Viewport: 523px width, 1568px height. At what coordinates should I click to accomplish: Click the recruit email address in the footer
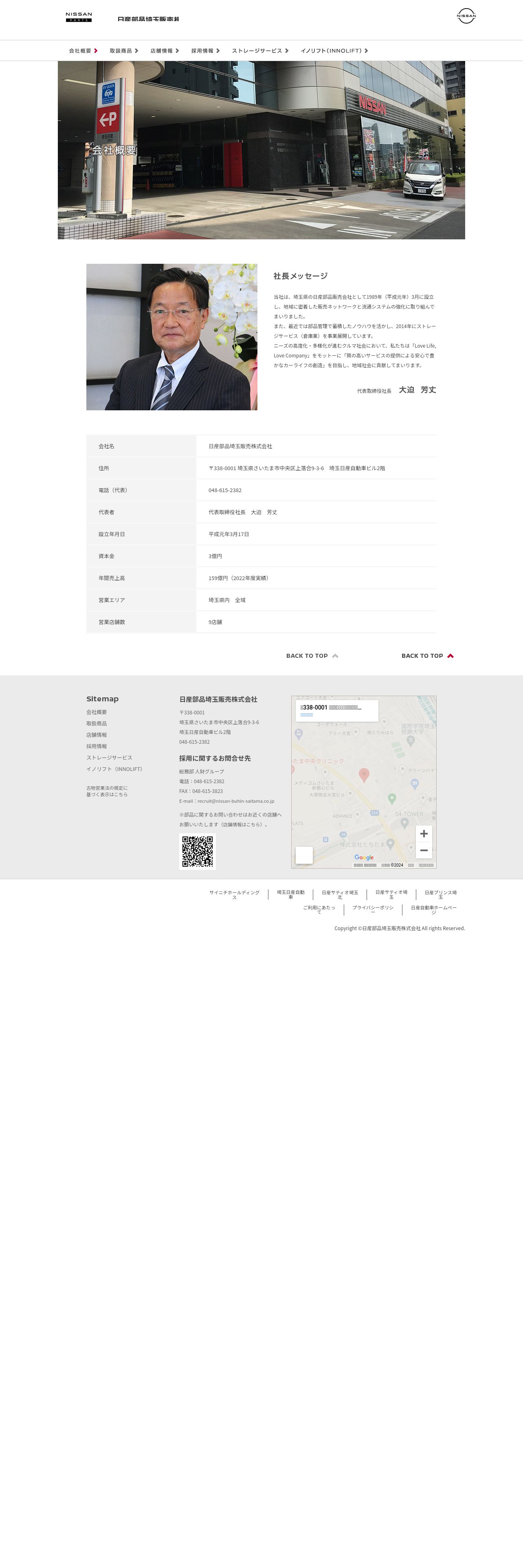click(235, 801)
